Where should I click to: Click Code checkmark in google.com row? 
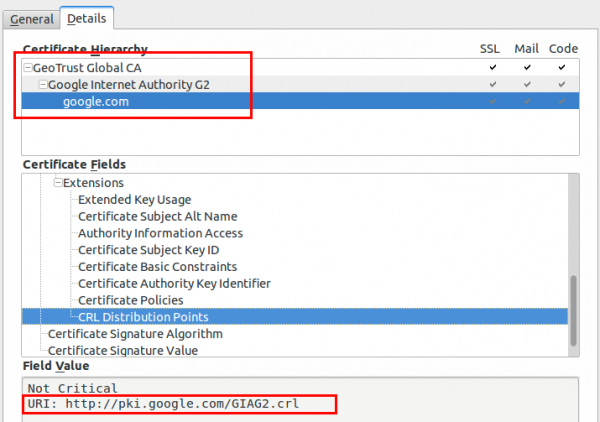click(562, 101)
